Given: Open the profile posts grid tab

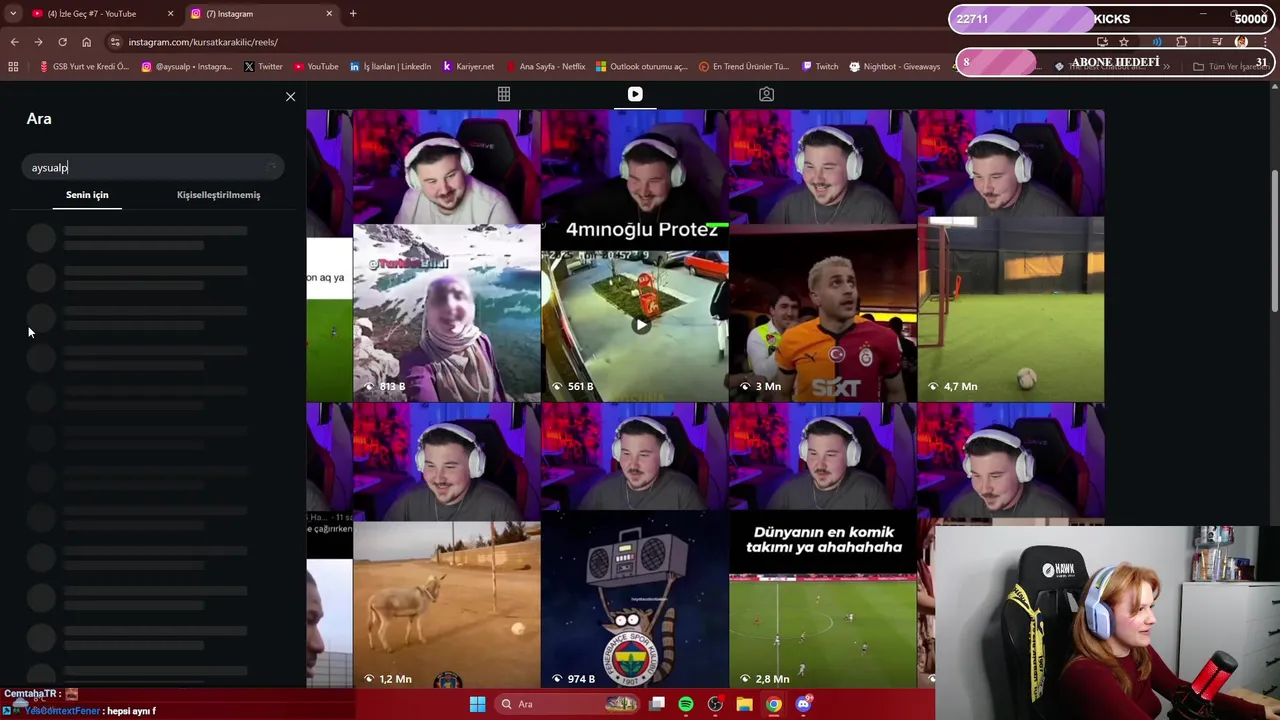Looking at the screenshot, I should pyautogui.click(x=504, y=94).
